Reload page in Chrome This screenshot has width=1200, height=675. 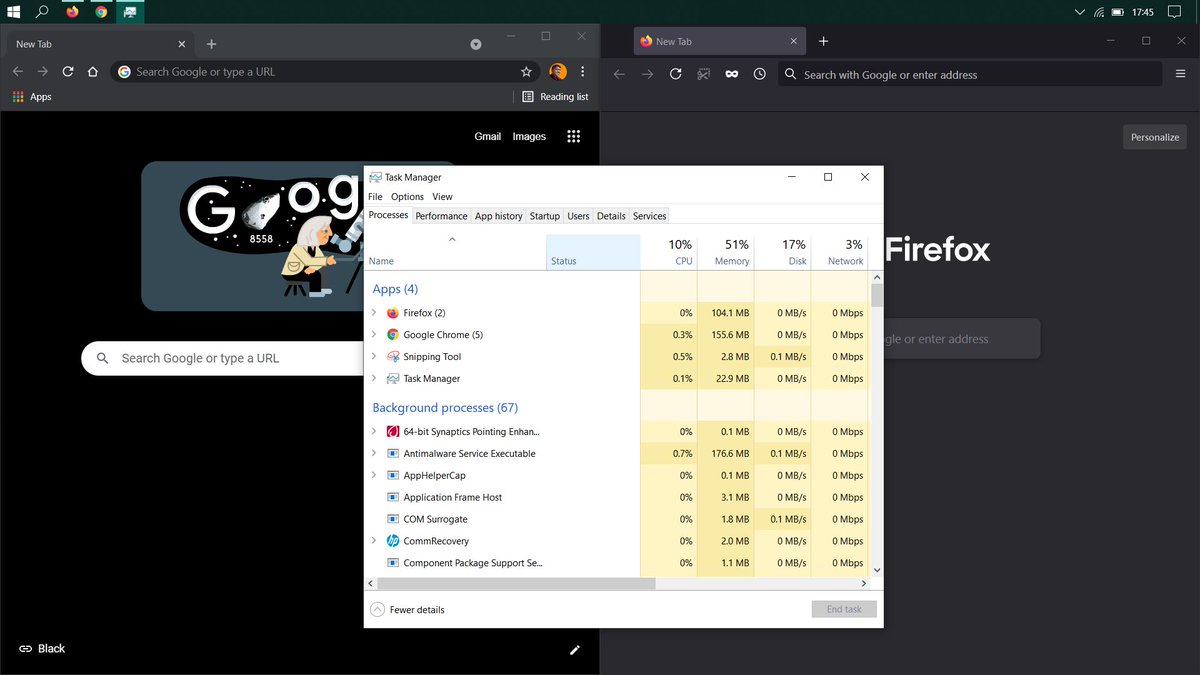(x=68, y=72)
